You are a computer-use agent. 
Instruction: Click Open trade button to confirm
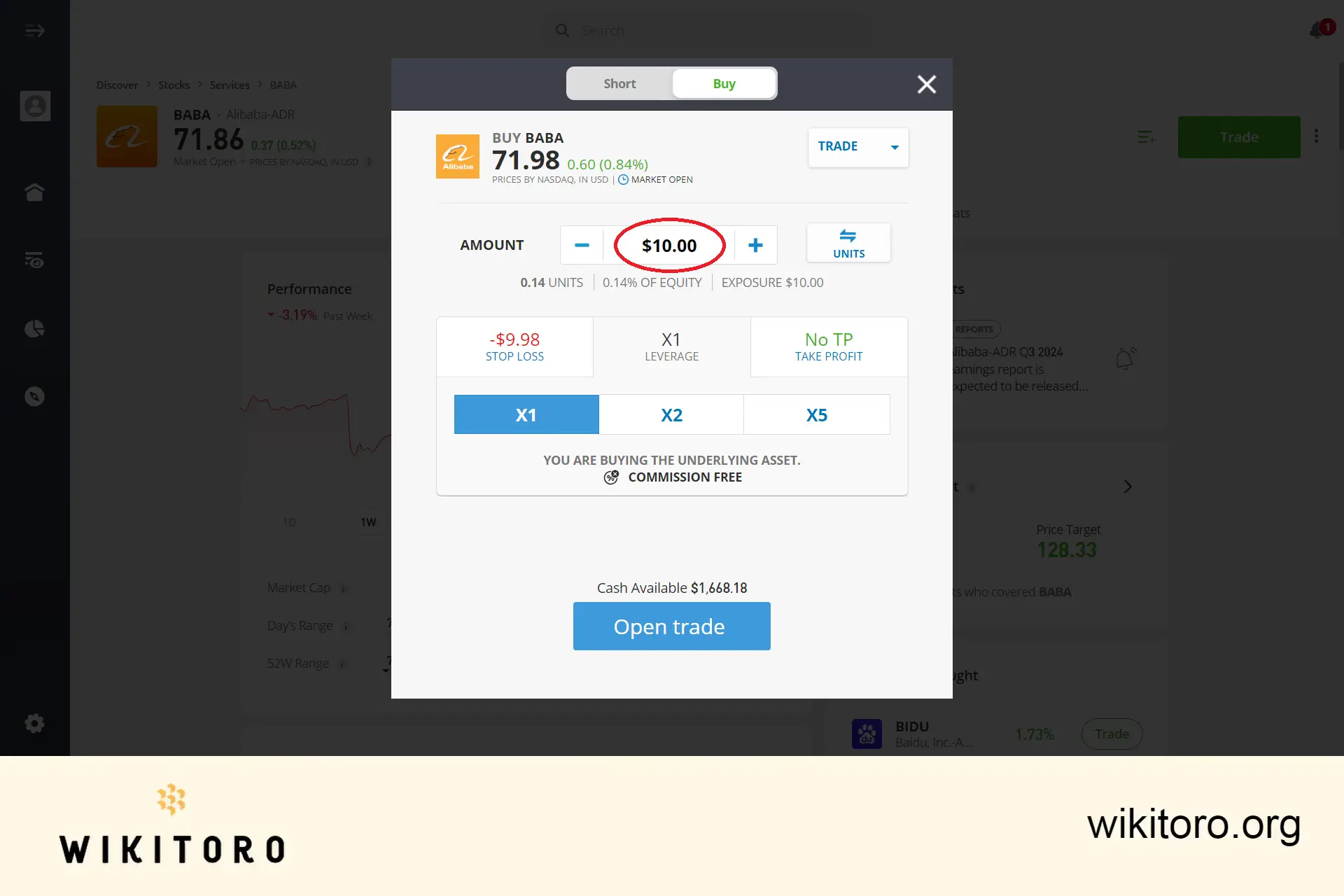pos(671,625)
